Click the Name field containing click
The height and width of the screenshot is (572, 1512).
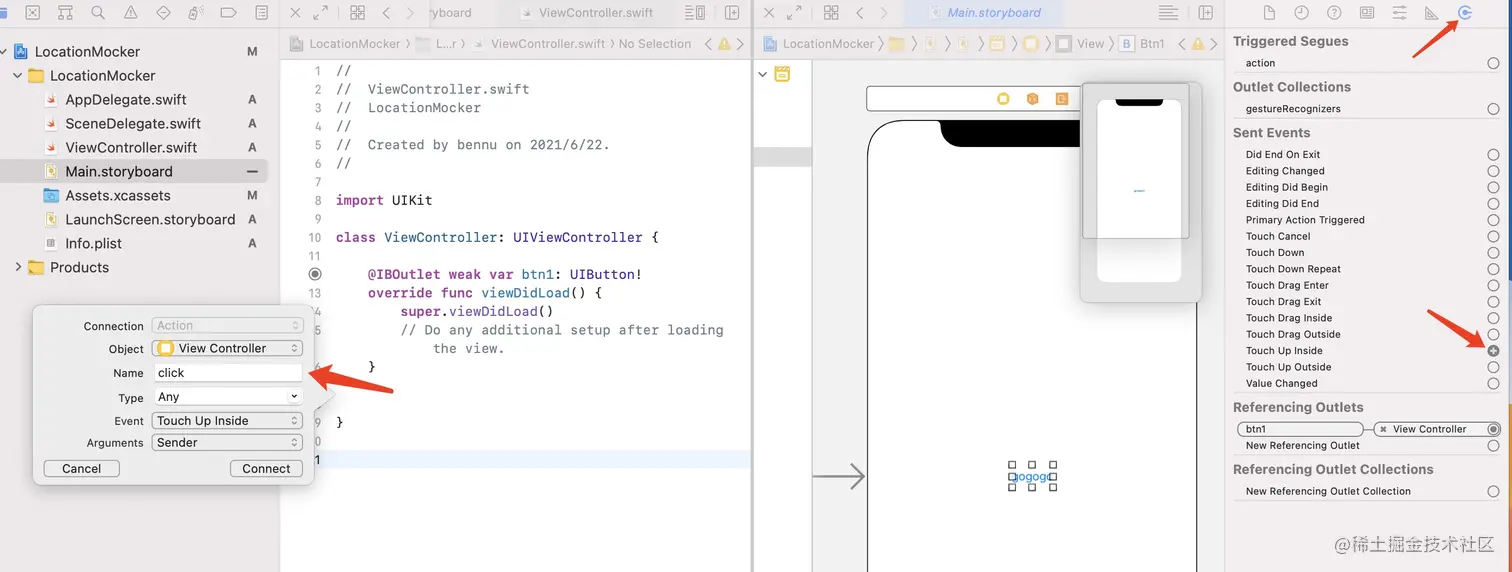pyautogui.click(x=227, y=372)
